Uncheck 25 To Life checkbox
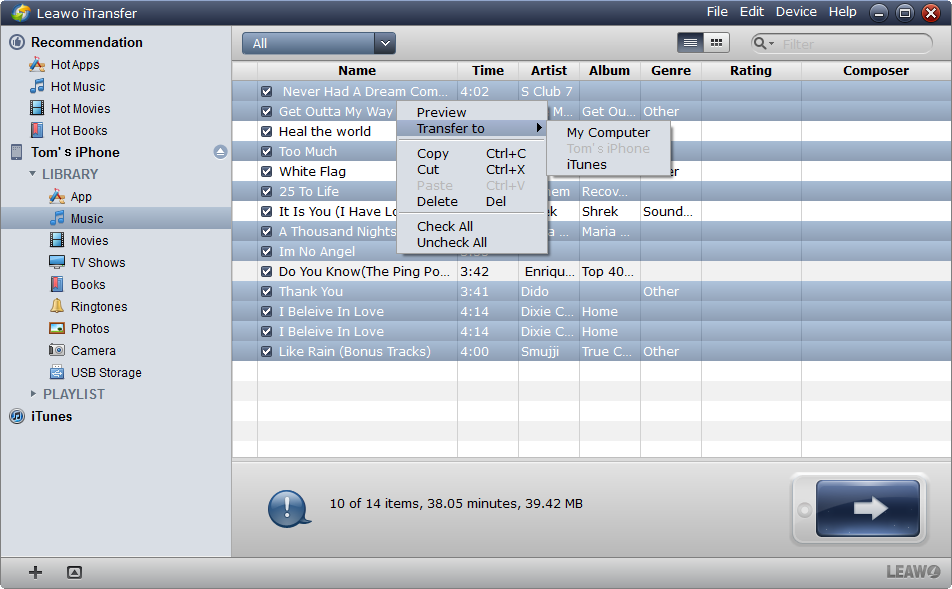Viewport: 952px width, 589px height. [267, 192]
